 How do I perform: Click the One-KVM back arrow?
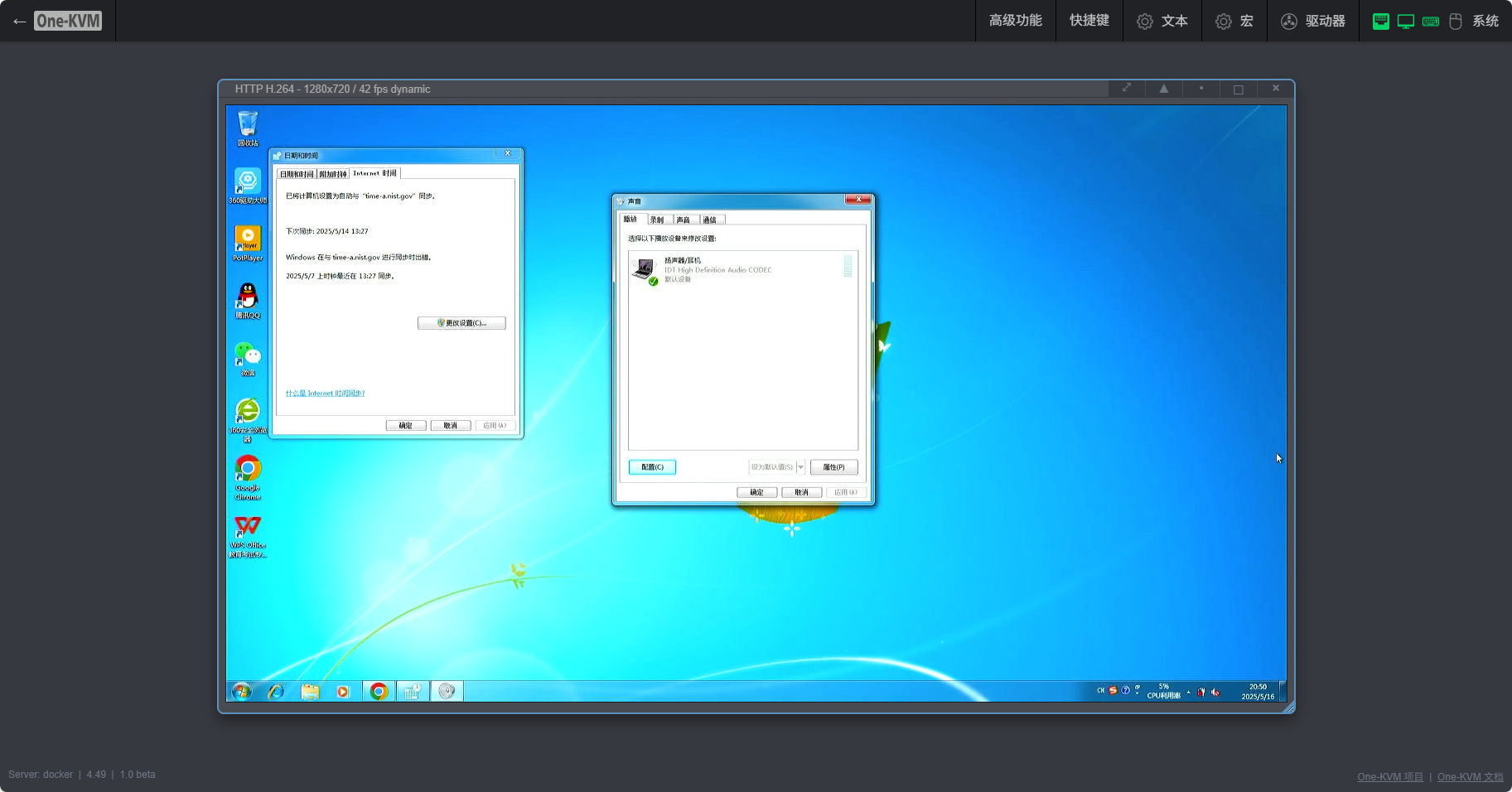[19, 22]
